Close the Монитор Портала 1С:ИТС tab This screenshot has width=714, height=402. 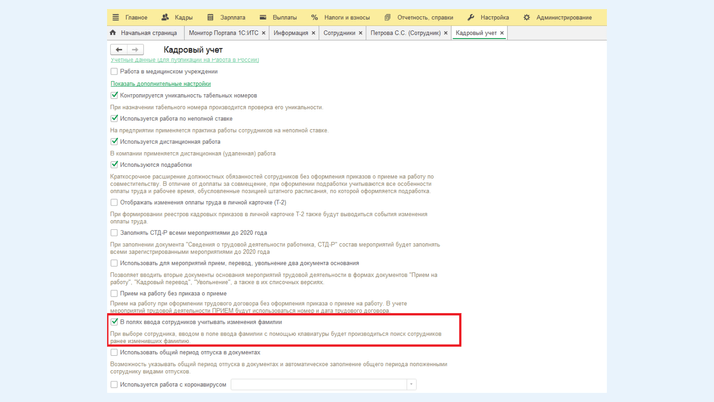[264, 33]
